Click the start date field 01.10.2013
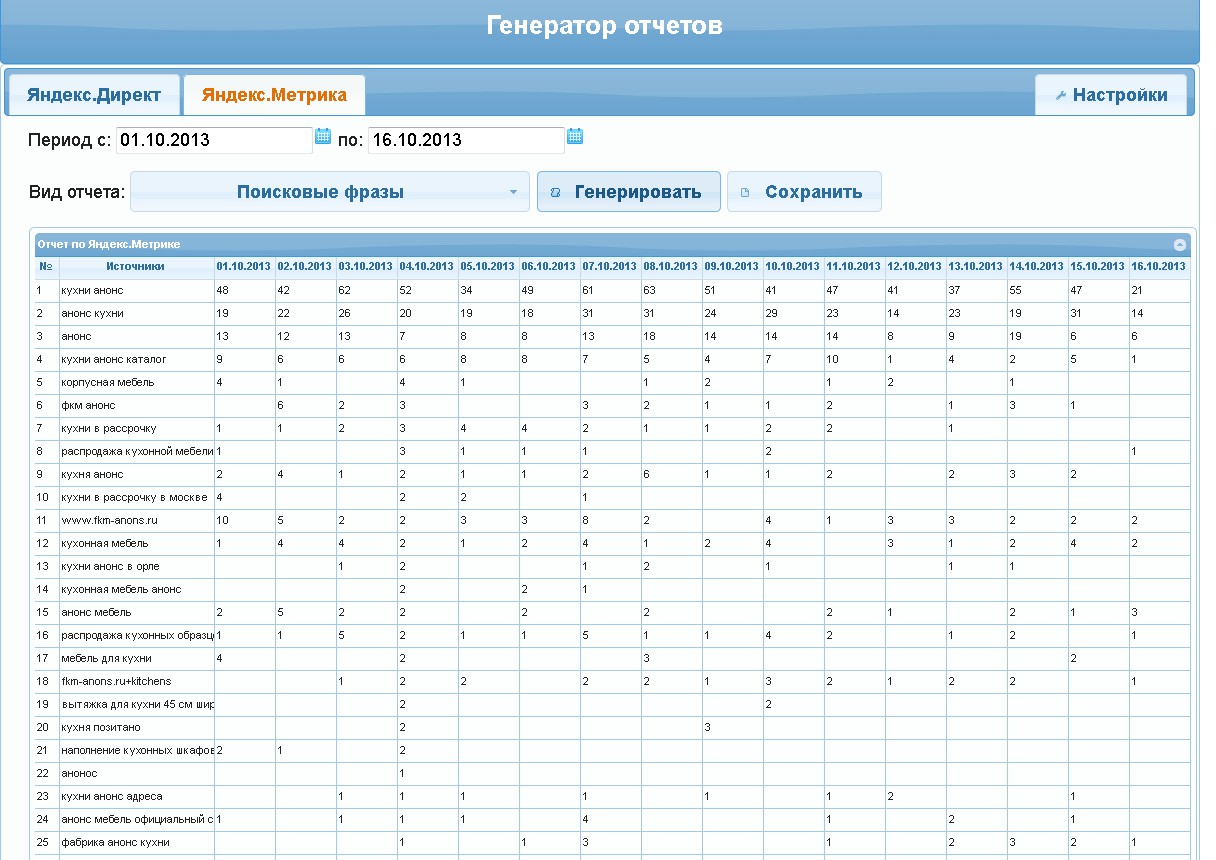Viewport: 1216px width, 860px height. pos(214,140)
